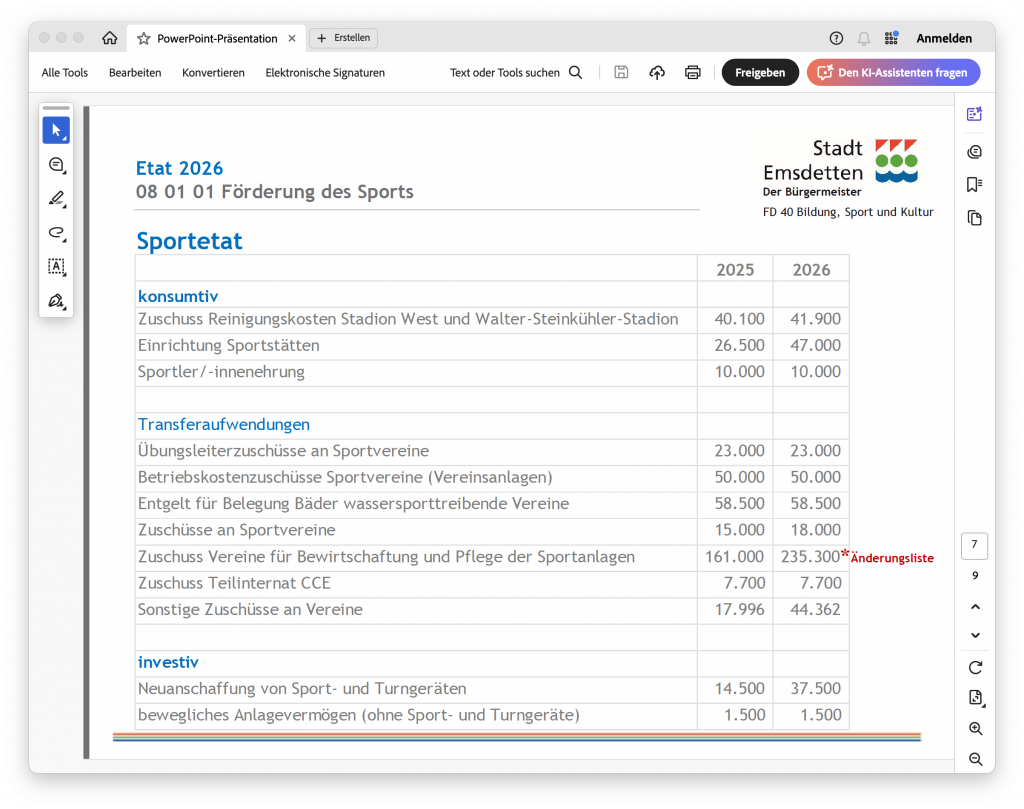Viewport: 1024px width, 809px height.
Task: Go to next page with down chevron
Action: pos(975,636)
